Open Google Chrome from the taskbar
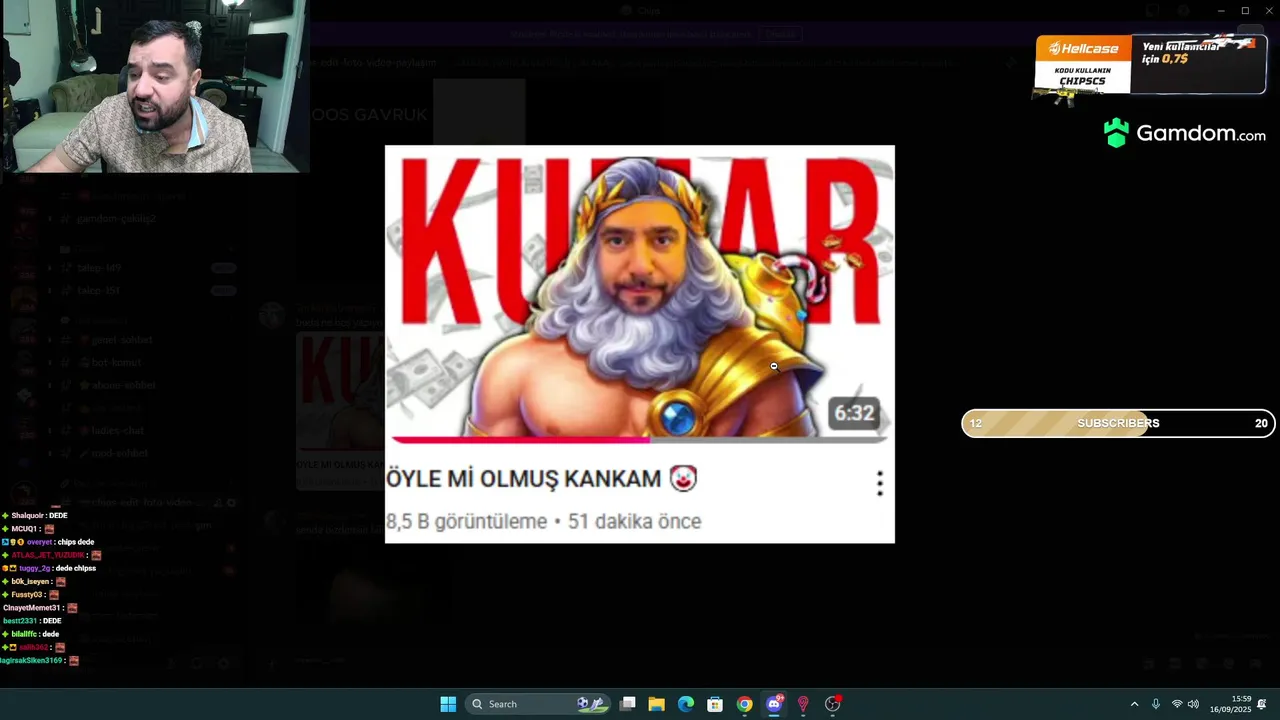This screenshot has height=720, width=1280. coord(744,704)
